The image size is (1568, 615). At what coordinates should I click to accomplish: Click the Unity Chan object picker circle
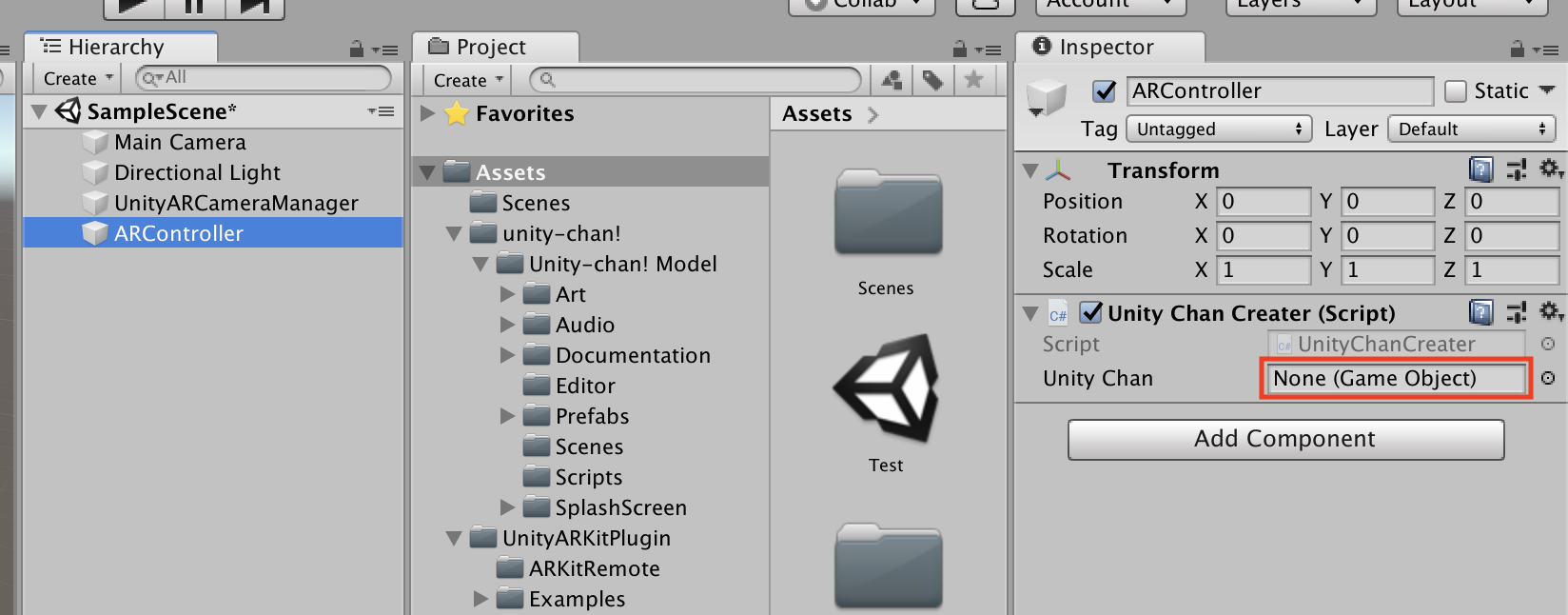[x=1548, y=378]
